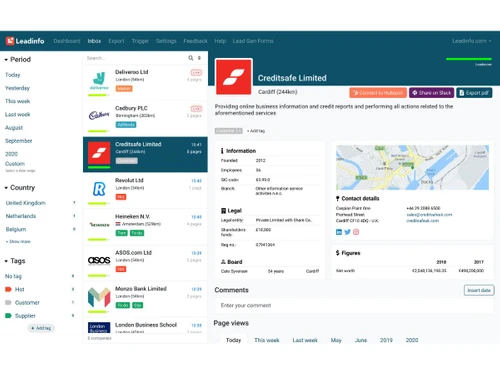Show more countries
The width and height of the screenshot is (500, 375).
[x=18, y=241]
